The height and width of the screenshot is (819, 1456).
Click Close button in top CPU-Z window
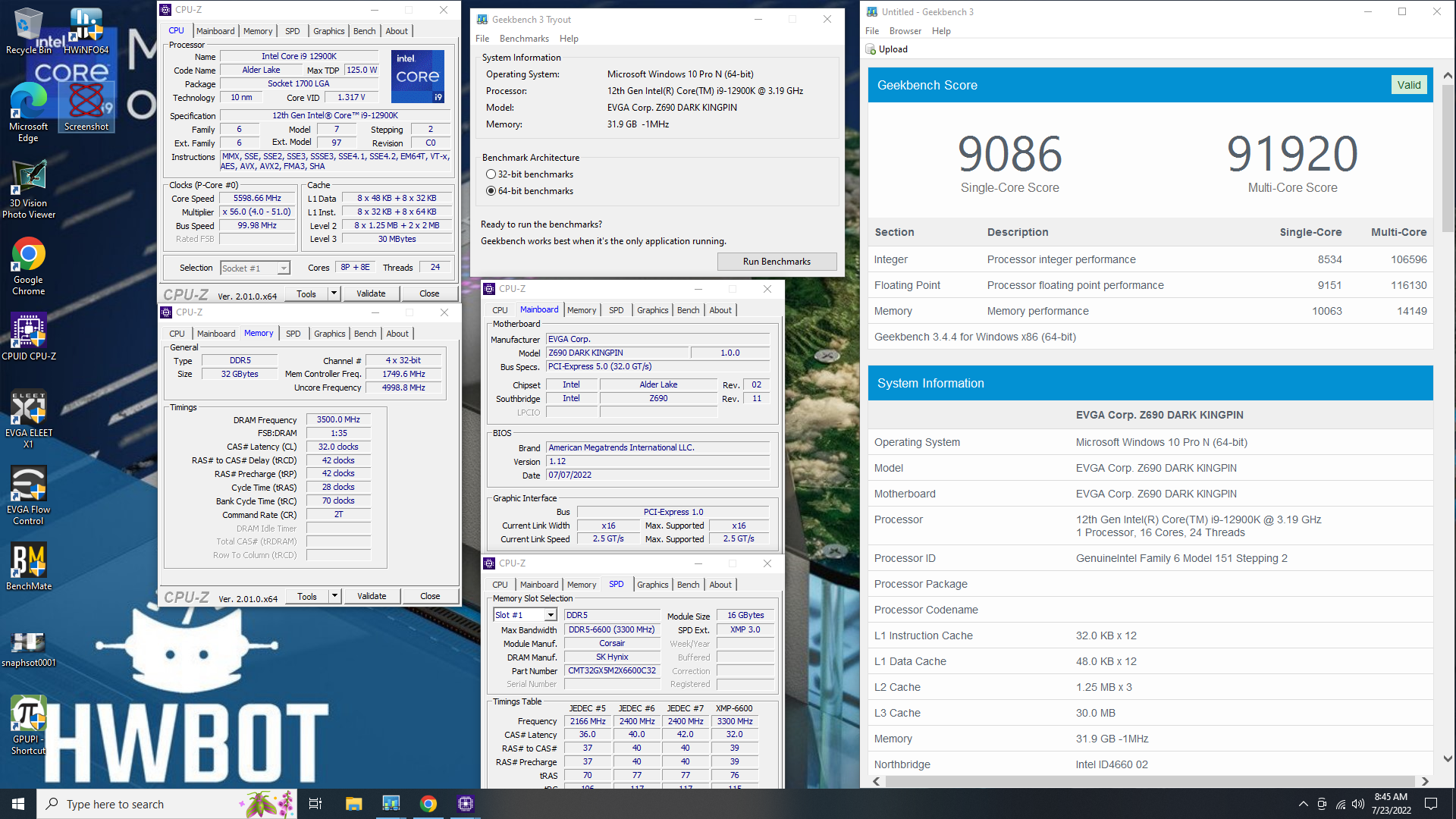(x=429, y=293)
